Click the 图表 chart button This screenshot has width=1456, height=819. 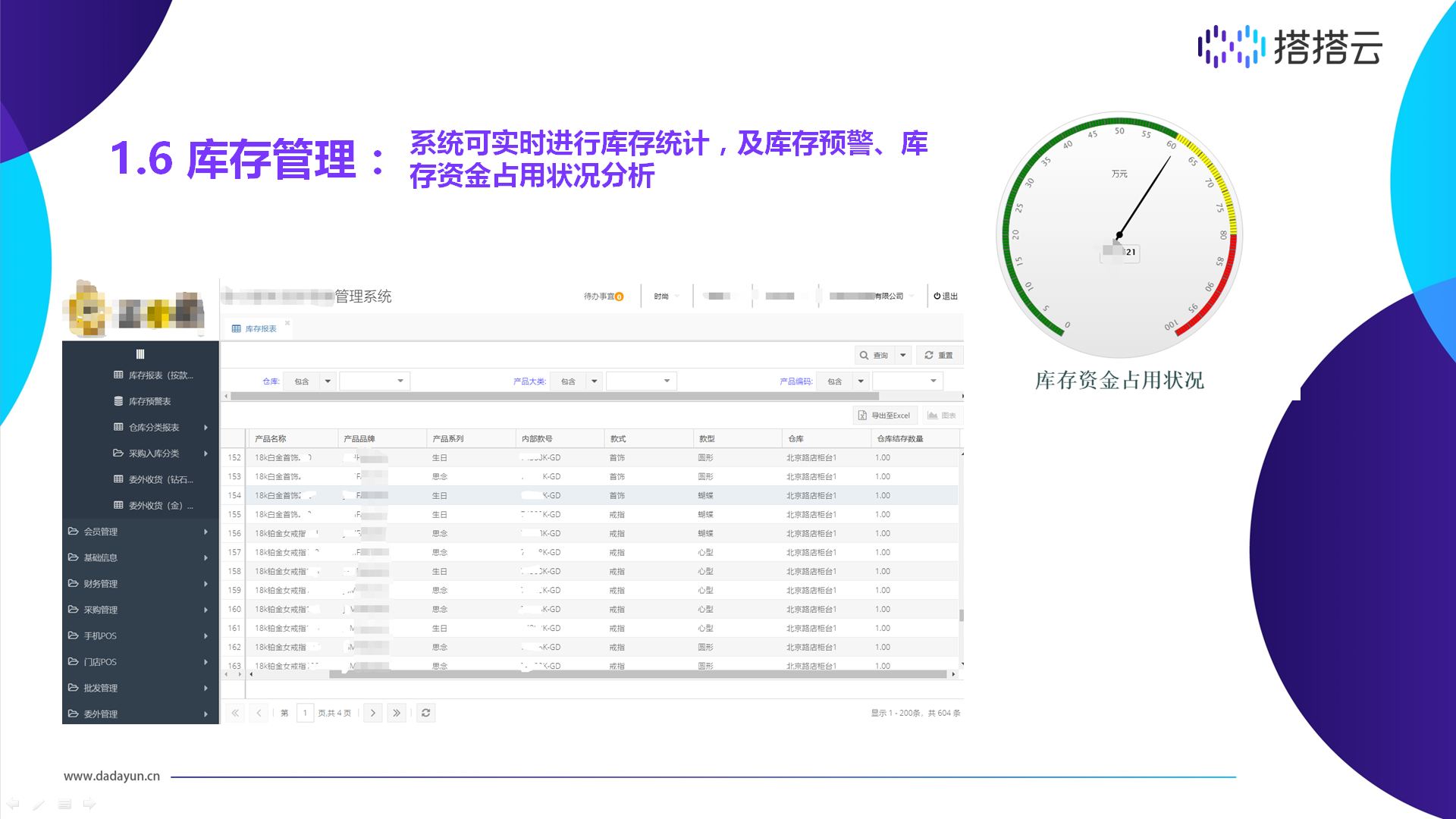[941, 416]
